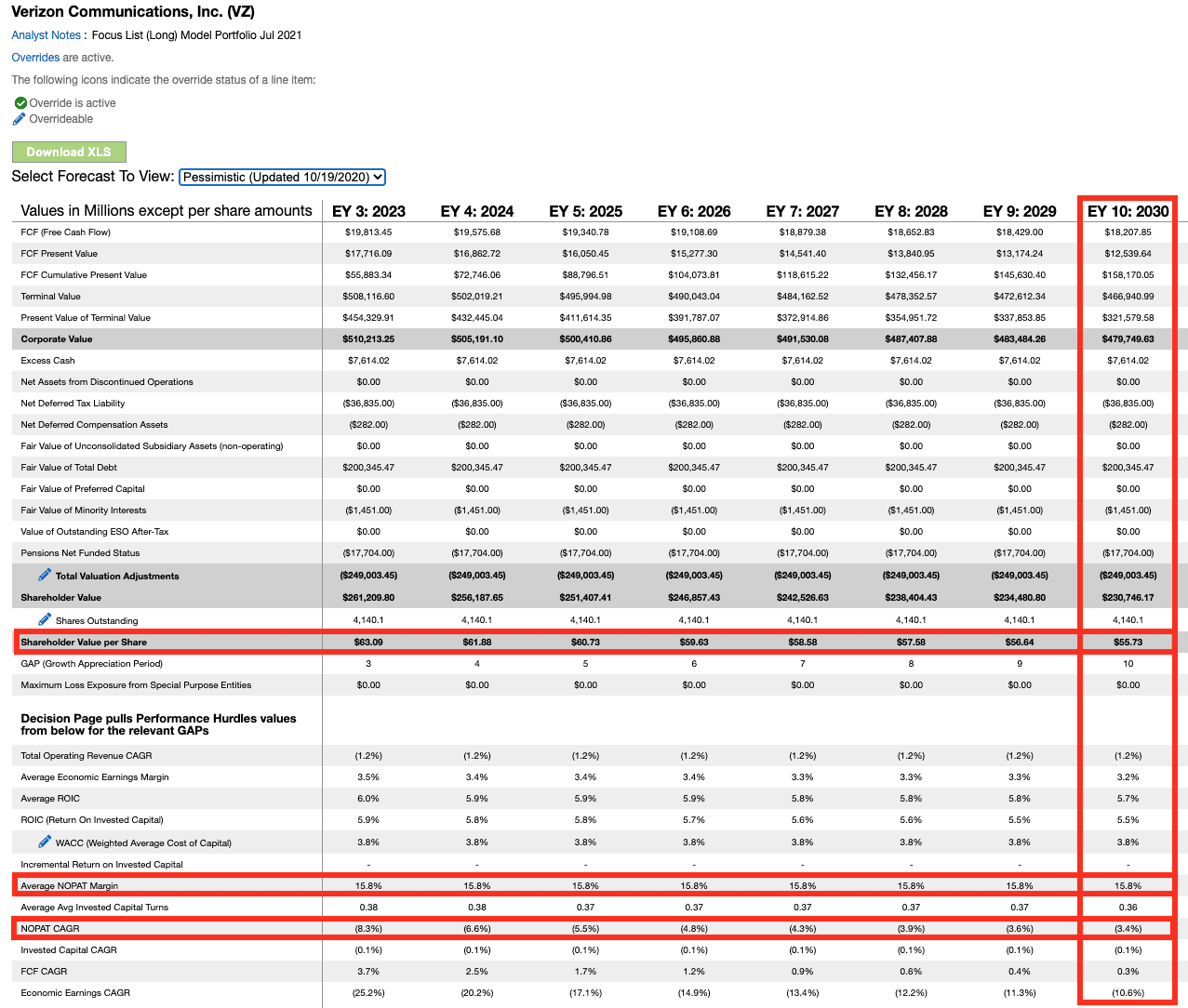
Task: Select the EY 7: 2027 column header
Action: [803, 211]
